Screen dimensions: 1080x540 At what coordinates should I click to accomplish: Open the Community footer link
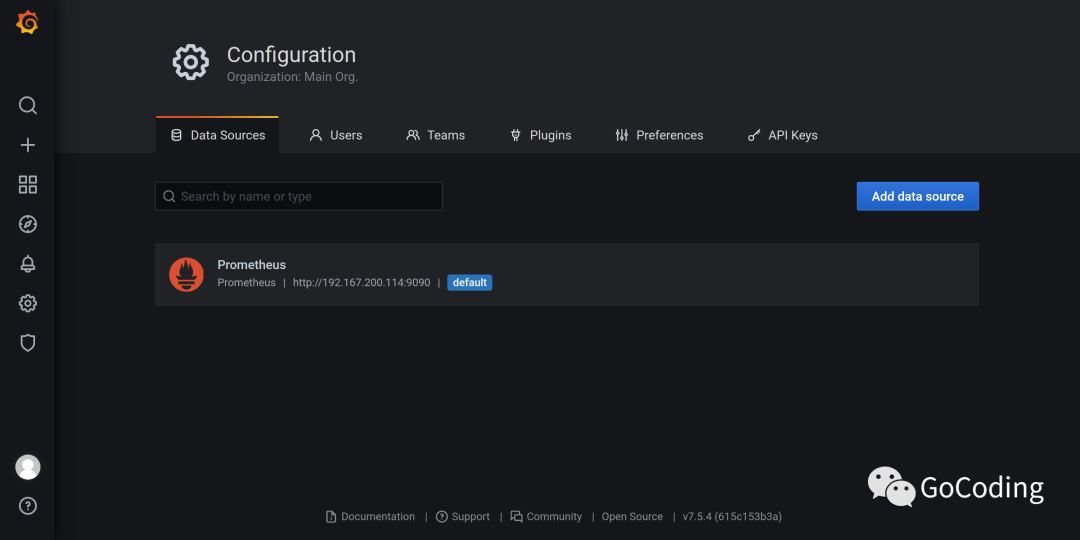[546, 517]
